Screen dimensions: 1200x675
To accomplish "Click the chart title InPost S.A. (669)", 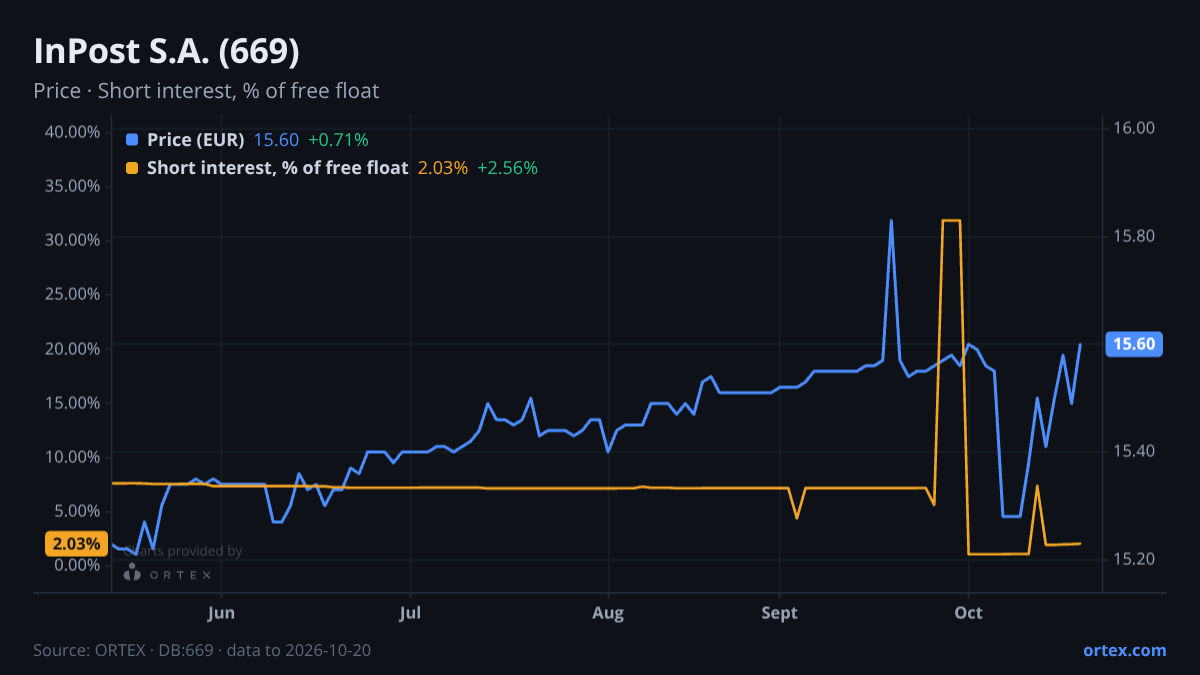I will (167, 51).
